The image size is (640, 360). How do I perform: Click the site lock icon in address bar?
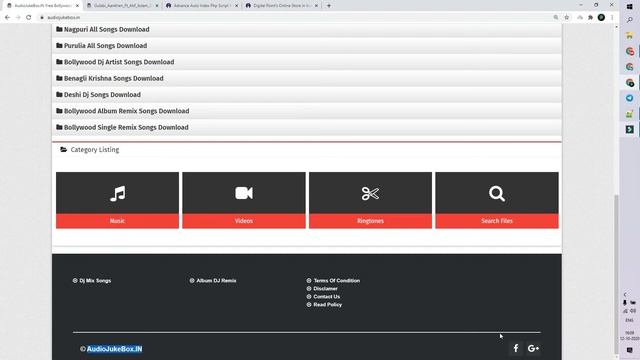click(42, 18)
